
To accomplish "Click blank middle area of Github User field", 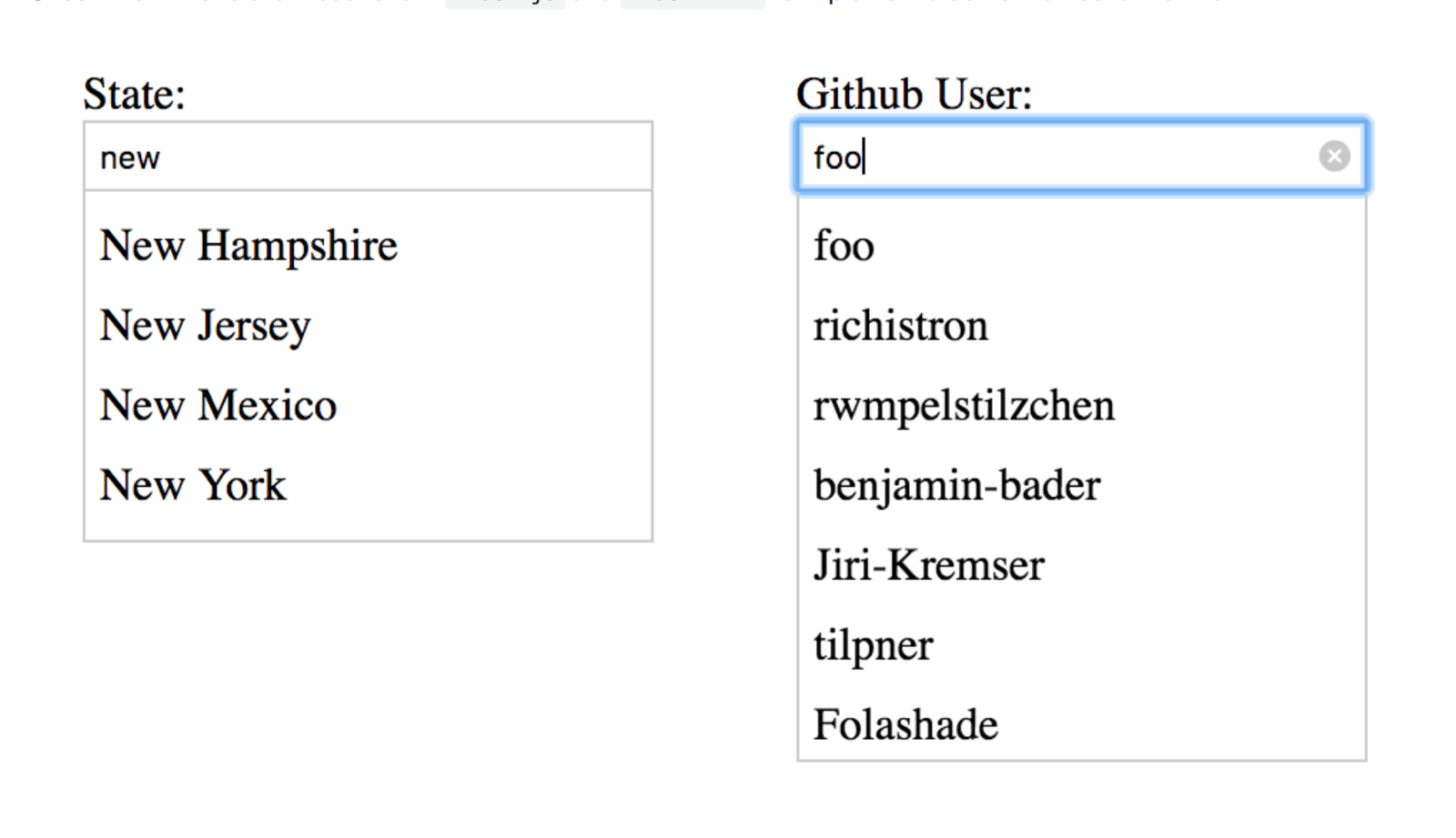I will click(x=1083, y=156).
